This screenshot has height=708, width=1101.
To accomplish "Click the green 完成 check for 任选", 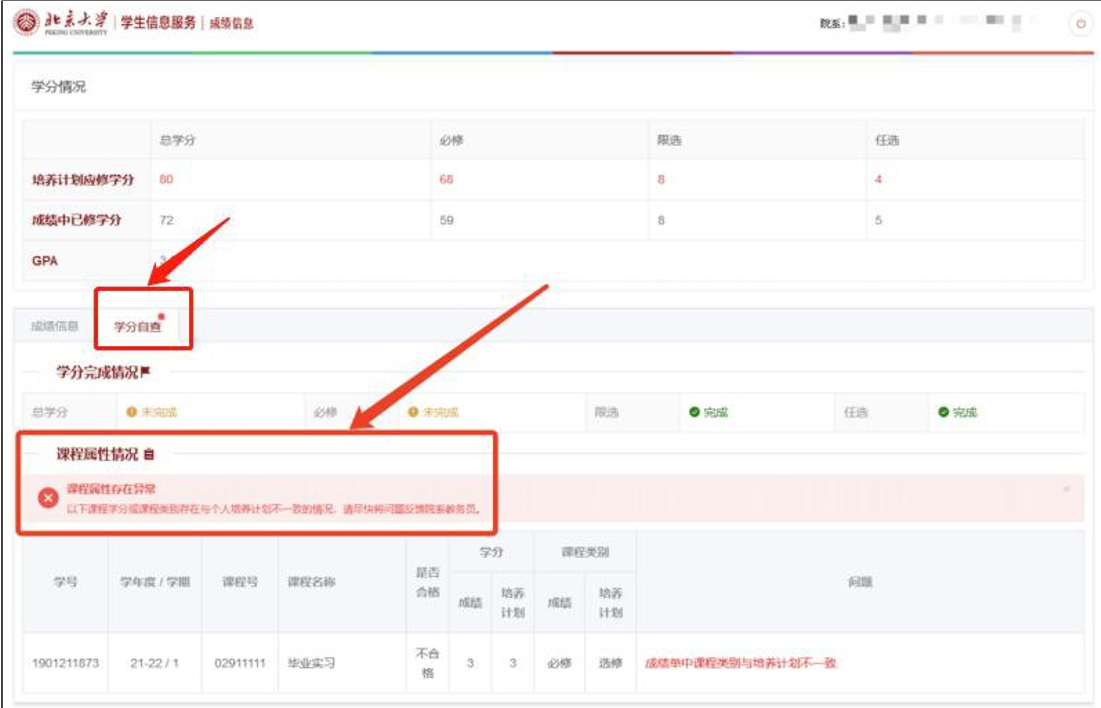I will coord(943,412).
